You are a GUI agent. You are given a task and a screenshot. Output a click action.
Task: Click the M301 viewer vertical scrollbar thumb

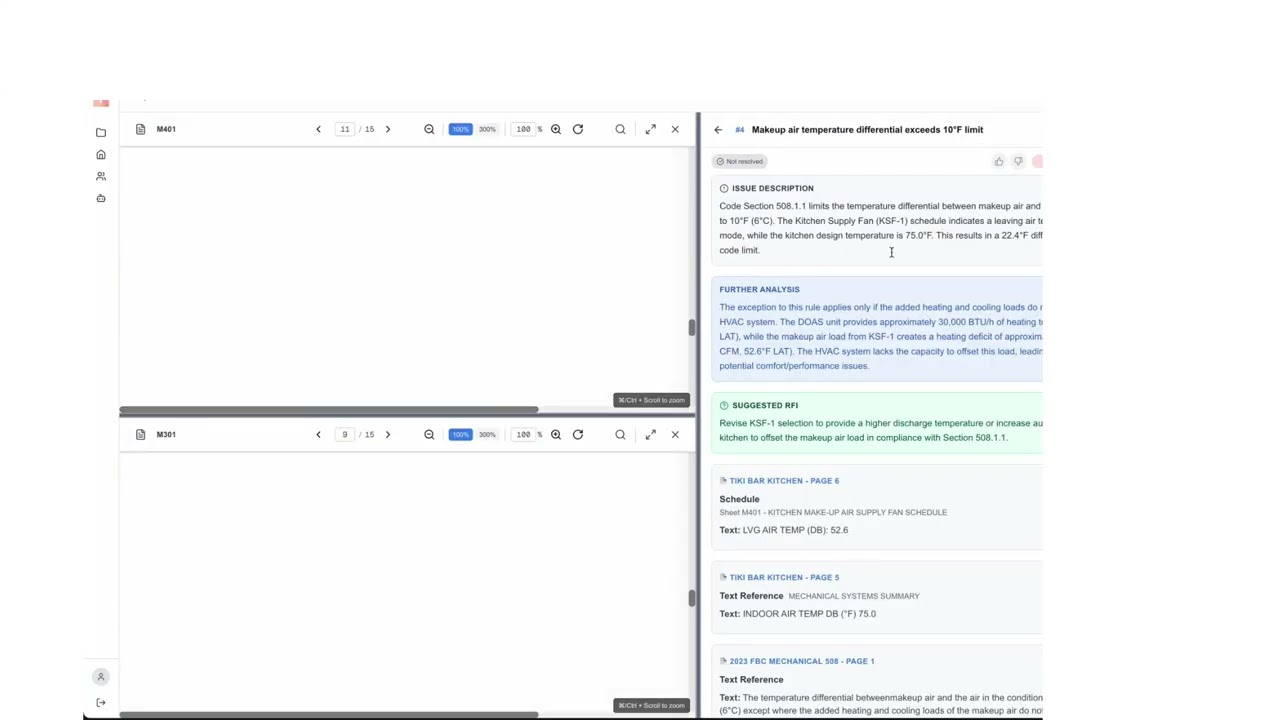691,598
